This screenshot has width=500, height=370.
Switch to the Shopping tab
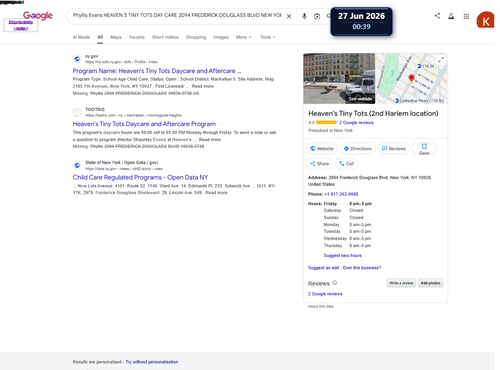(196, 37)
